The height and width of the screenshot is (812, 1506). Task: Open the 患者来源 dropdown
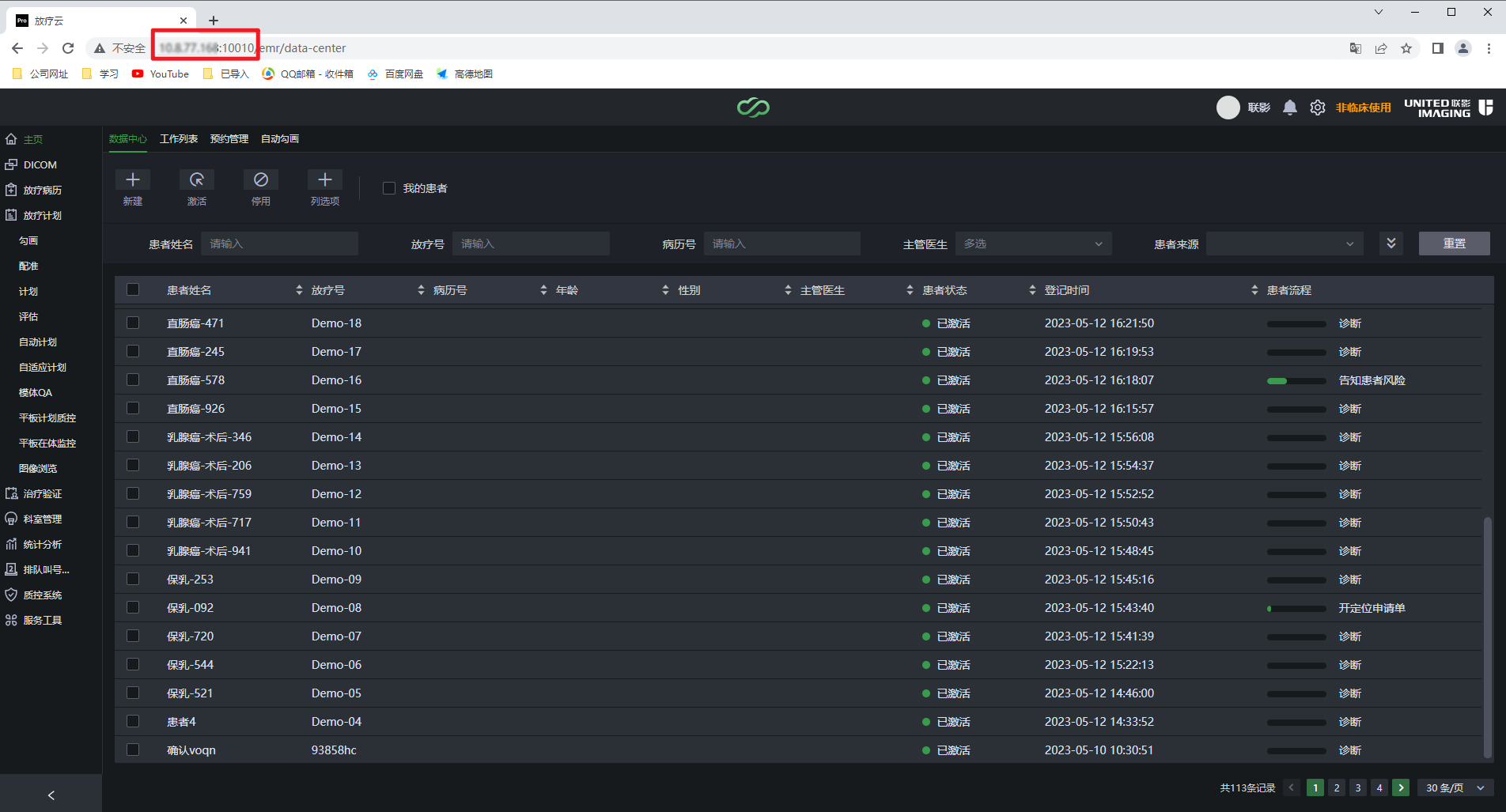click(1285, 244)
